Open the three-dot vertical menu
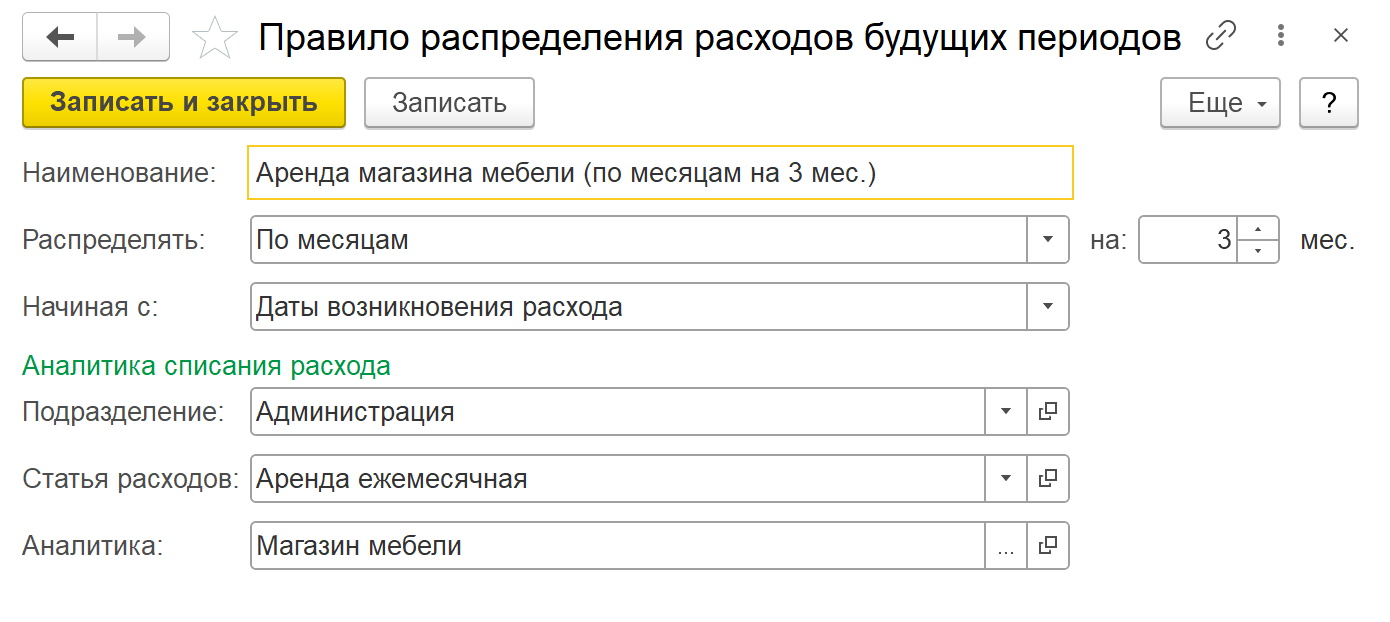Image resolution: width=1390 pixels, height=622 pixels. 1281,37
